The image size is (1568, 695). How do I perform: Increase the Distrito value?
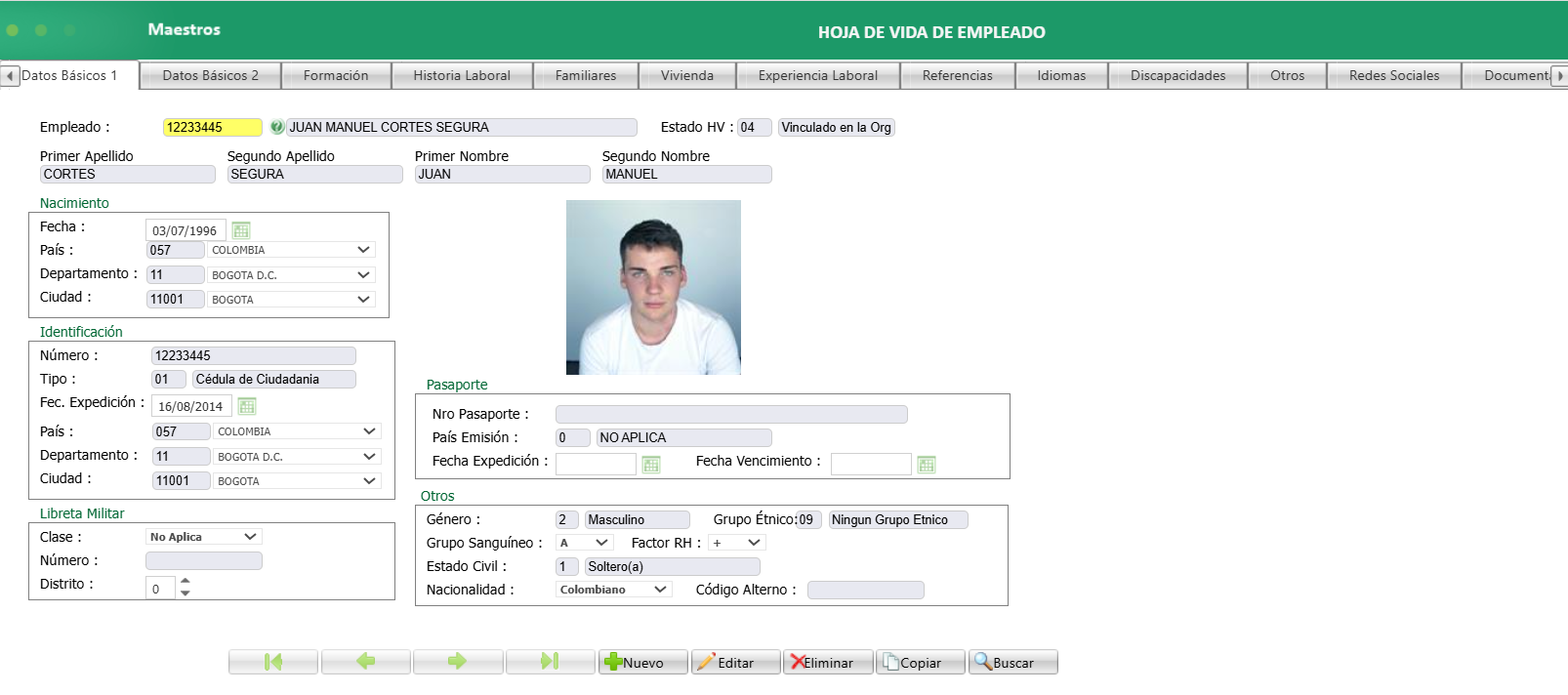pyautogui.click(x=186, y=582)
